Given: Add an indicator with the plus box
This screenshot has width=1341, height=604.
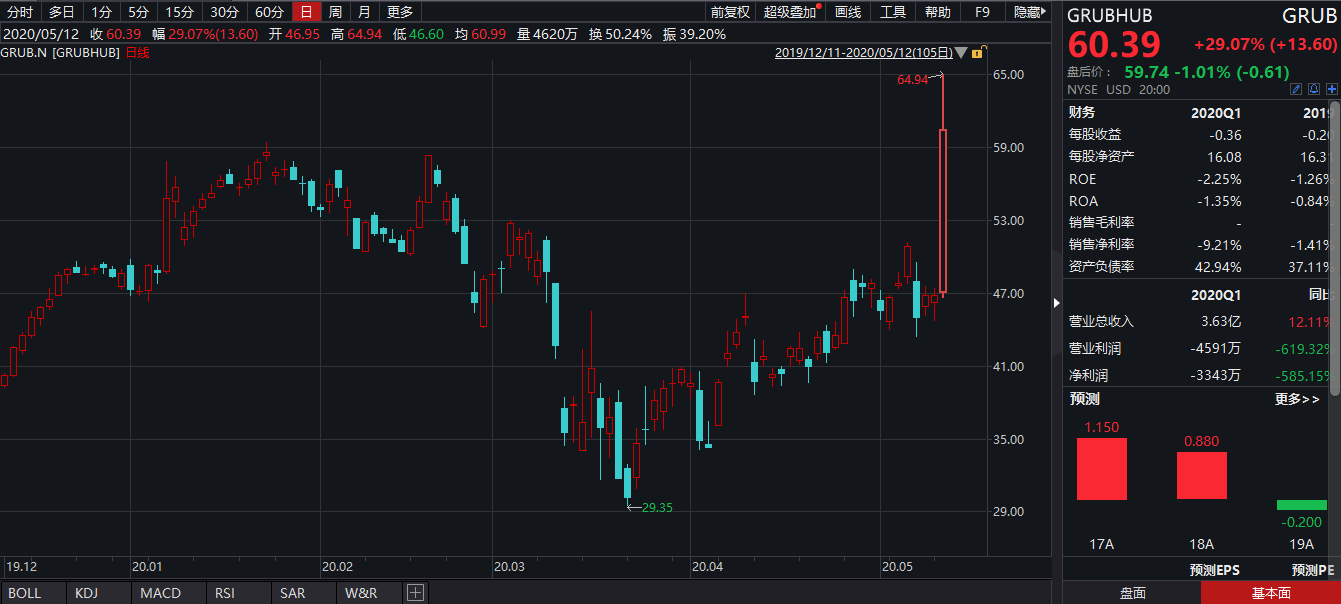Looking at the screenshot, I should click(x=415, y=593).
